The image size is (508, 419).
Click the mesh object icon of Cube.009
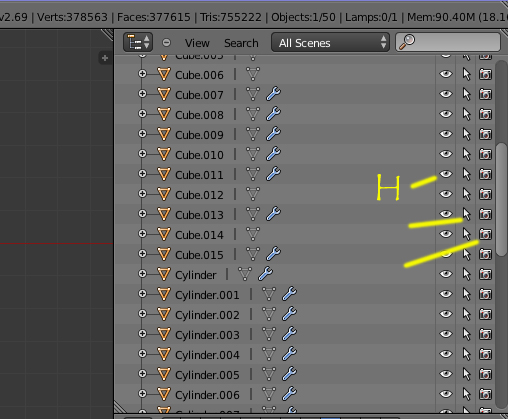(x=164, y=134)
